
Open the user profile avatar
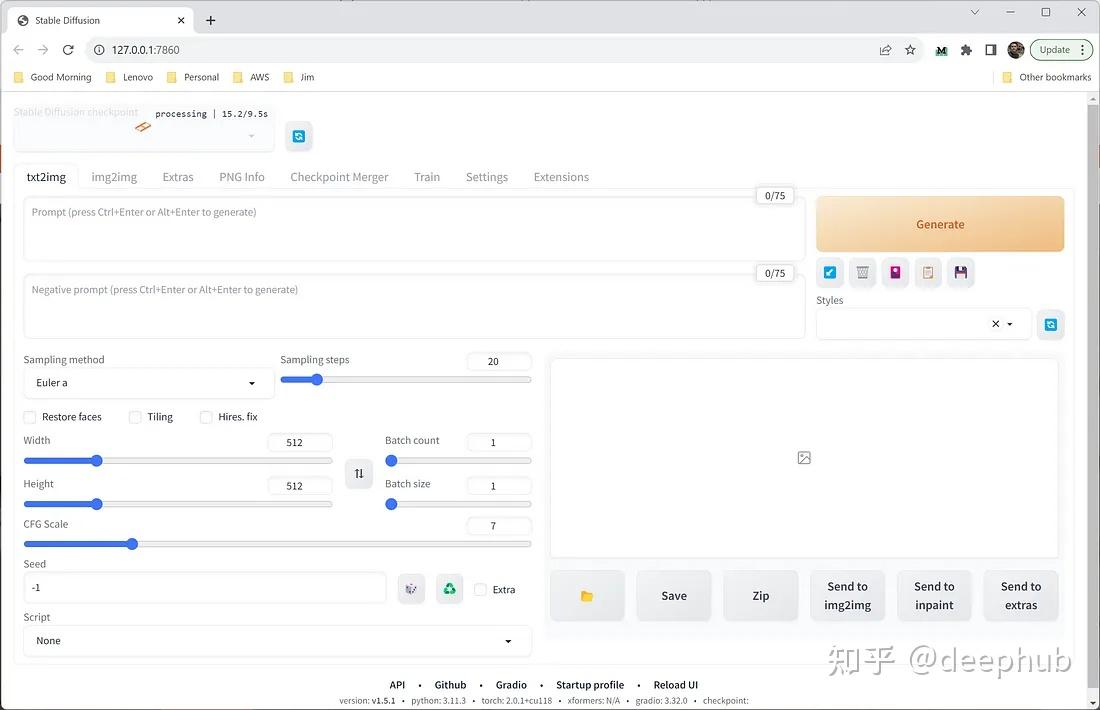(1015, 50)
